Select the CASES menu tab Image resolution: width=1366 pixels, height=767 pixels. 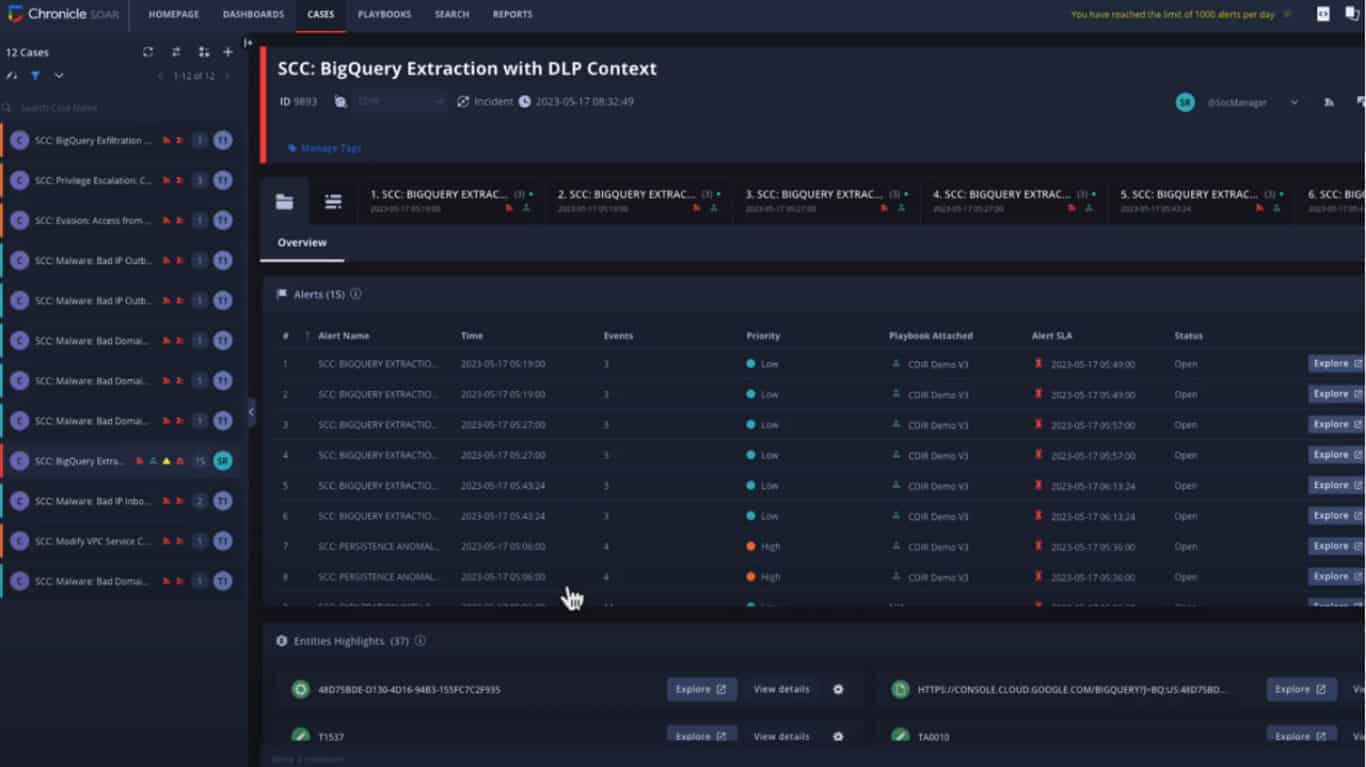(x=321, y=14)
